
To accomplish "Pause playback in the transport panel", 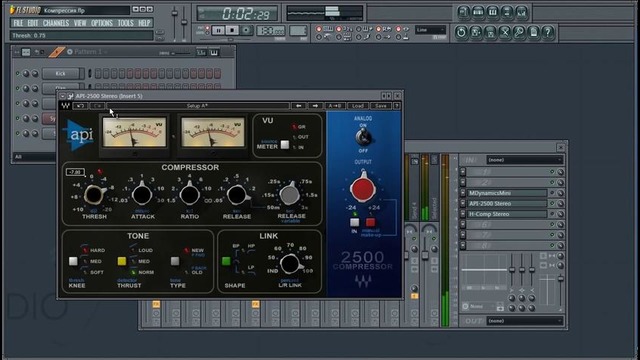I will pyautogui.click(x=218, y=31).
